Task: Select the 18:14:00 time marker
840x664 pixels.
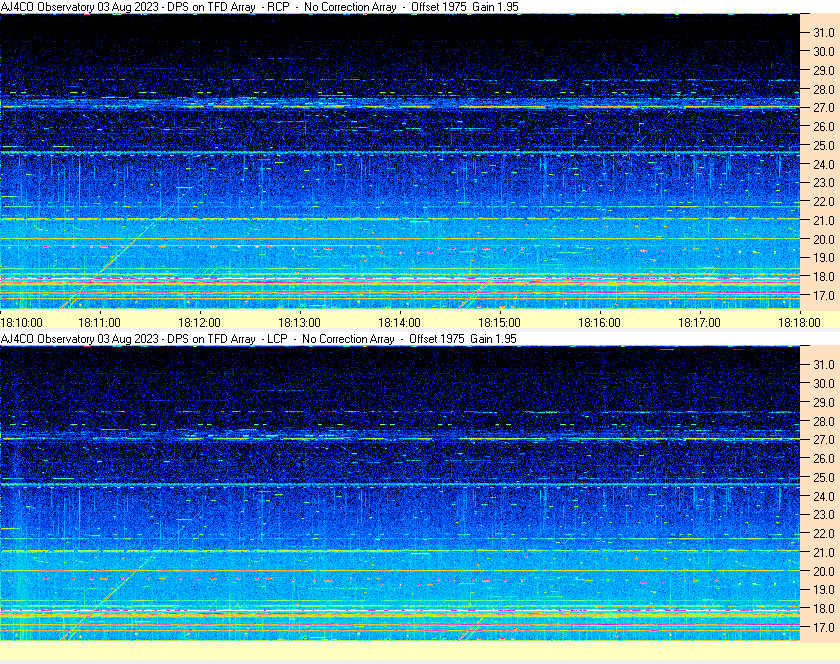Action: pos(399,323)
